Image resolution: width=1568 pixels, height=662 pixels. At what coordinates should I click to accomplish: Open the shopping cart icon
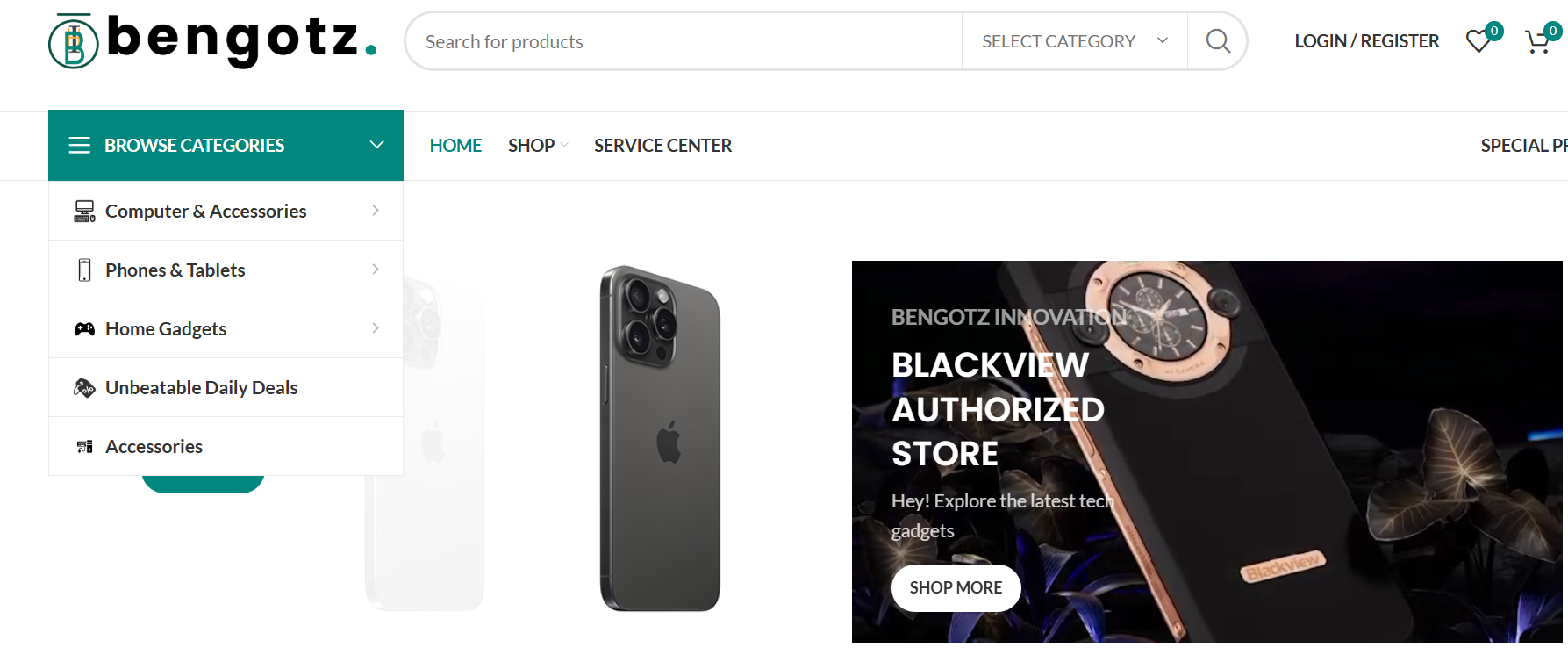(x=1537, y=41)
